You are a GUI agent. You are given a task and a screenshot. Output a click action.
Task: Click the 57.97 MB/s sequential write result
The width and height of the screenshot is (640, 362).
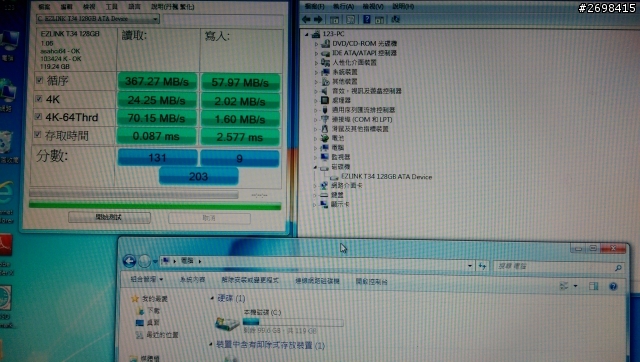tap(240, 82)
